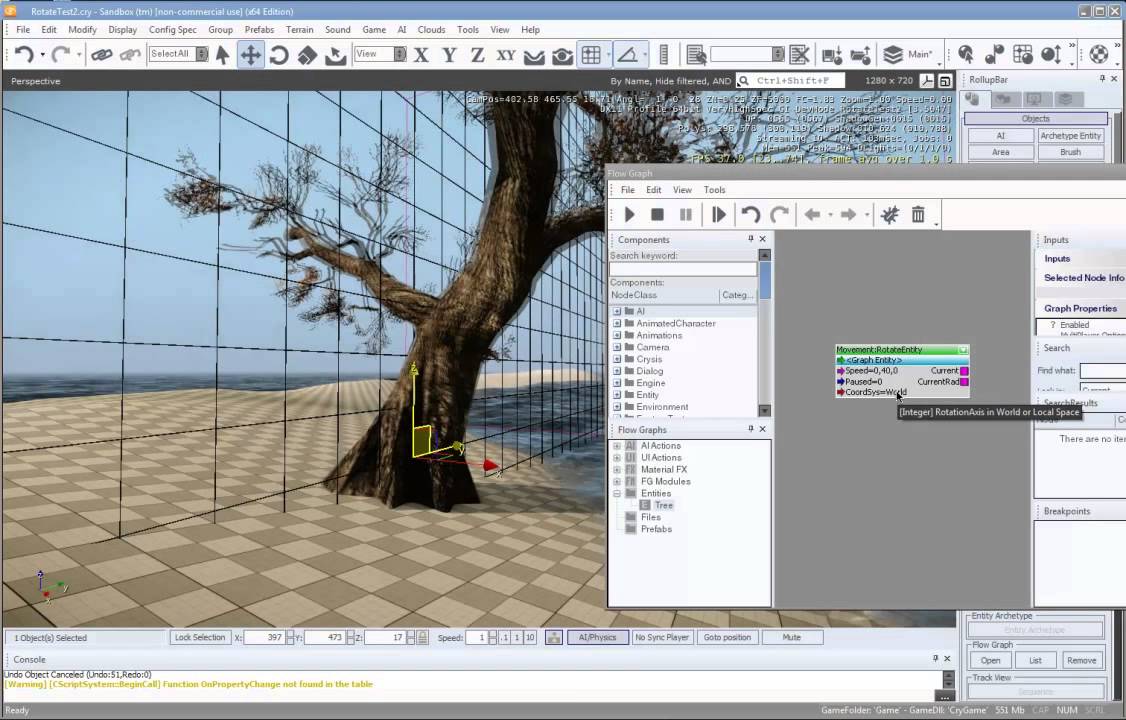Open the Prefabs menu

coord(259,29)
